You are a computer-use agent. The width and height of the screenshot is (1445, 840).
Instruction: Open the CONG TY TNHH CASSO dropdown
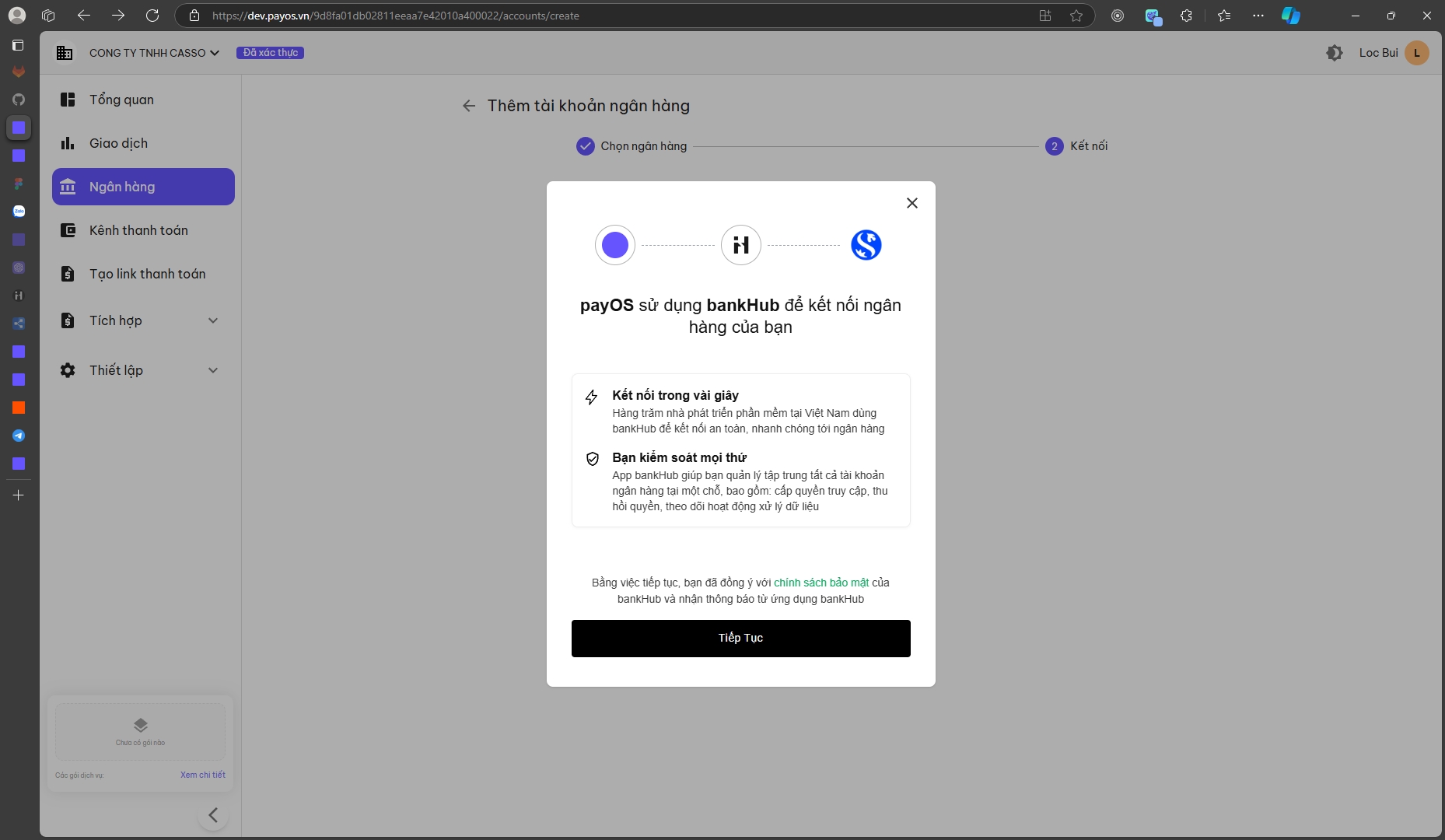coord(154,53)
